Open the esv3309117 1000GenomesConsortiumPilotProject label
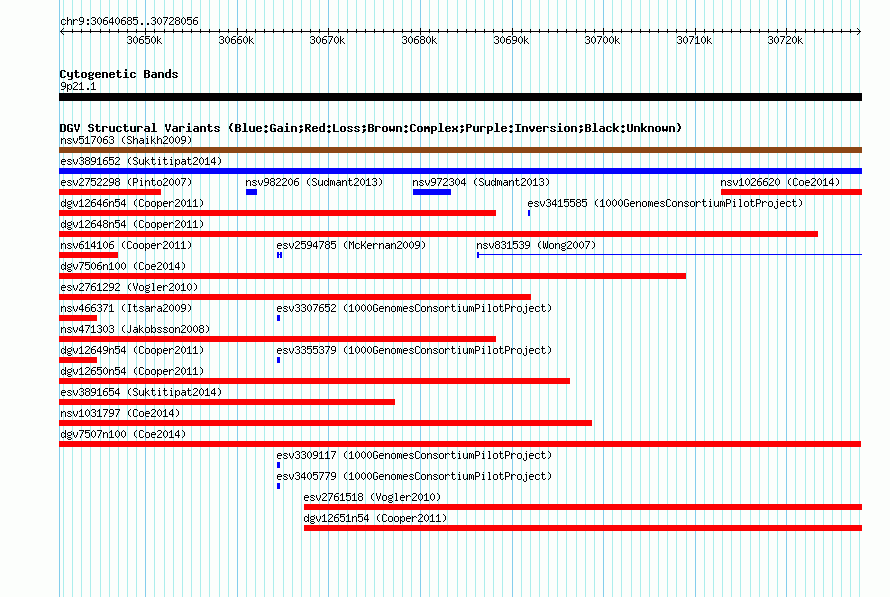Image resolution: width=890 pixels, height=597 pixels. pos(414,455)
